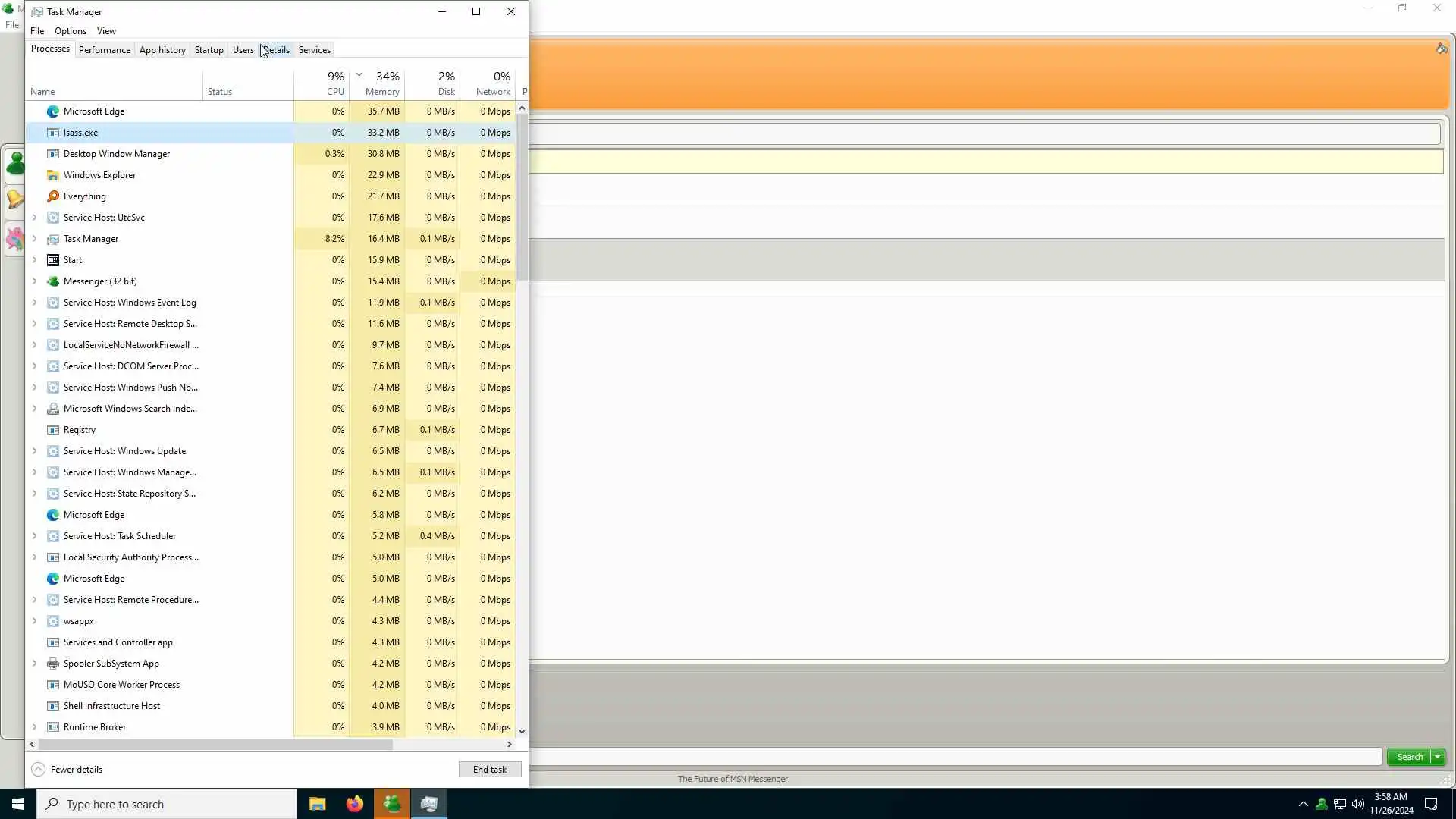The height and width of the screenshot is (819, 1456).
Task: Open File Explorer from the taskbar
Action: coord(317,804)
